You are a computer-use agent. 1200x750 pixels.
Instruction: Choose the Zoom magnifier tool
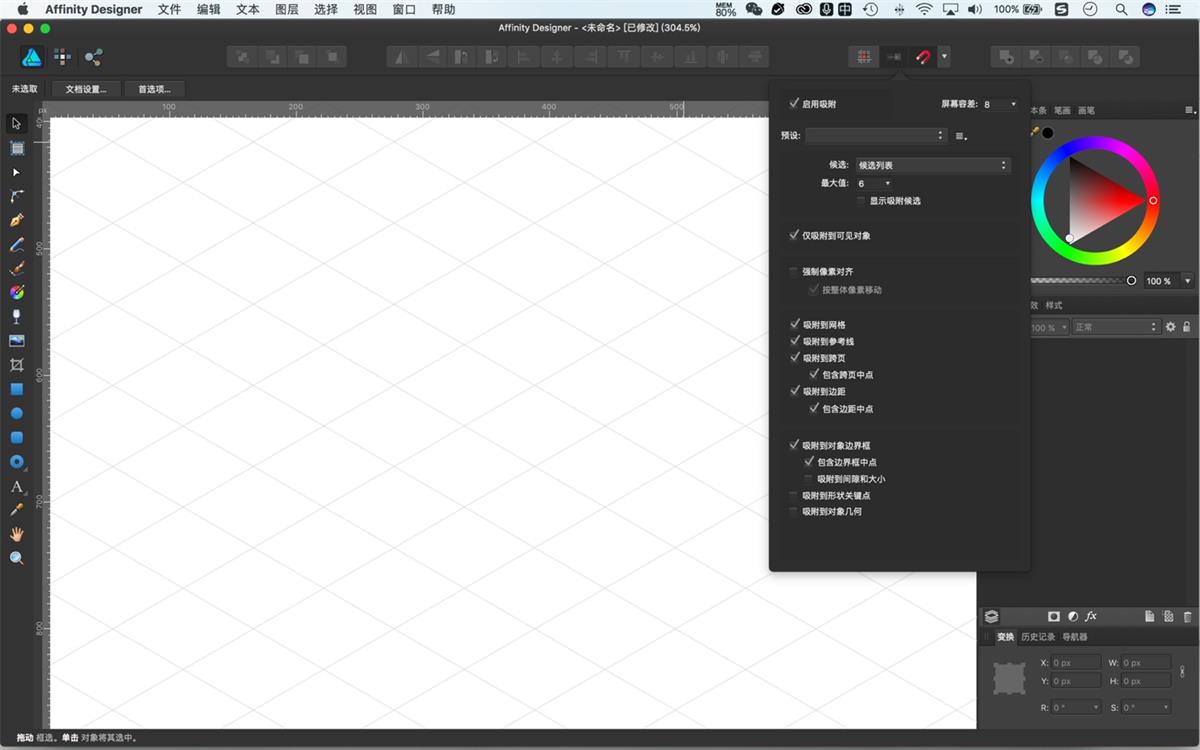16,558
